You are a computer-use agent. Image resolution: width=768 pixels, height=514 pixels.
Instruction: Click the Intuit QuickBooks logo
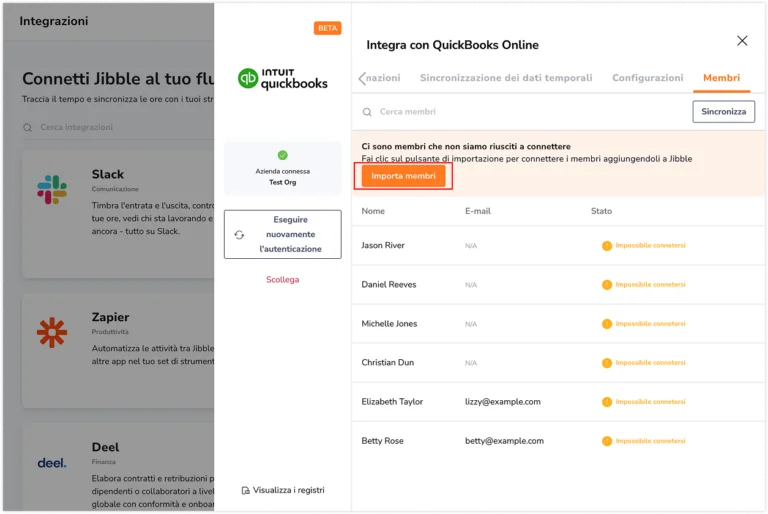coord(283,79)
